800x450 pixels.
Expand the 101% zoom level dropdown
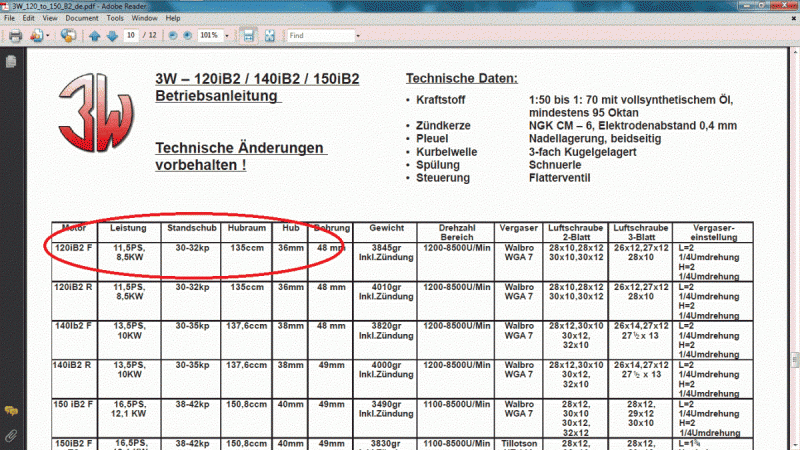pyautogui.click(x=228, y=35)
